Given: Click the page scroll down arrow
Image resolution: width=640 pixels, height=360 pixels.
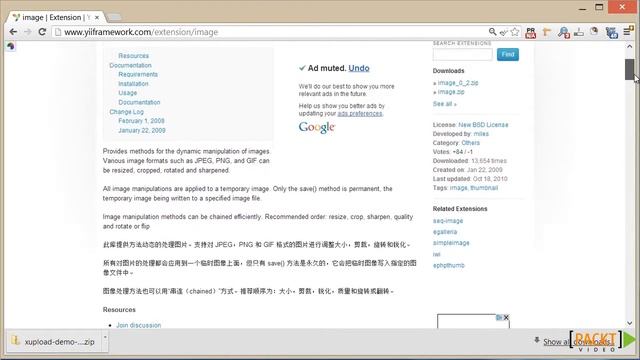Looking at the screenshot, I should coord(629,323).
